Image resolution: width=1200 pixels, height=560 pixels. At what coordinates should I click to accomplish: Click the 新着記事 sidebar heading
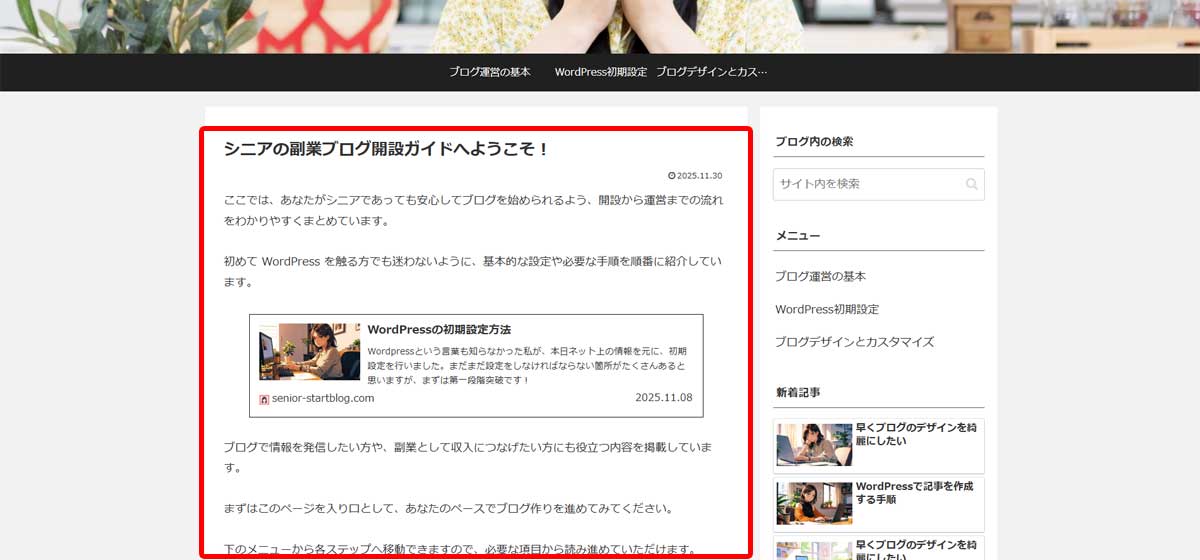[x=798, y=392]
